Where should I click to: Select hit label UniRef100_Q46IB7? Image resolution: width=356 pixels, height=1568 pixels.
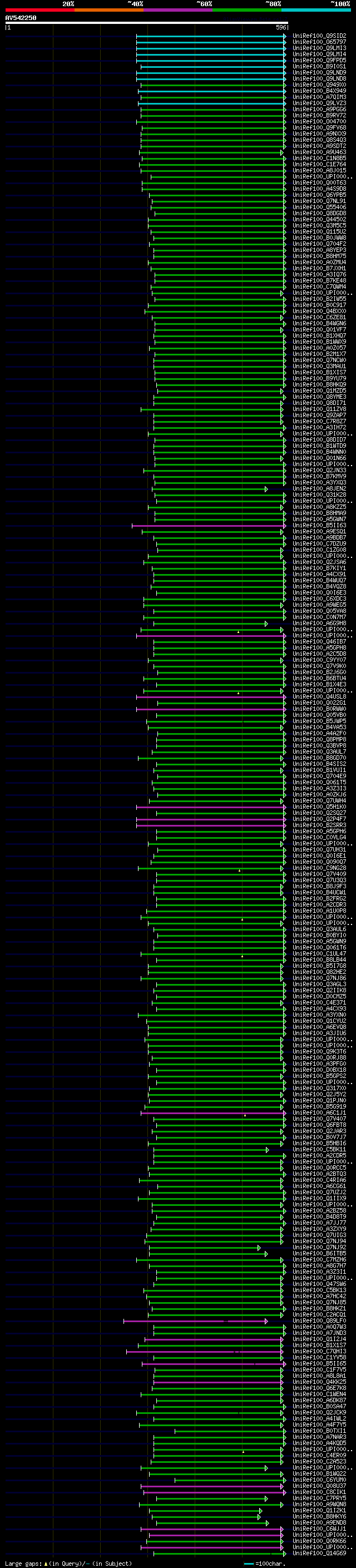(x=319, y=641)
